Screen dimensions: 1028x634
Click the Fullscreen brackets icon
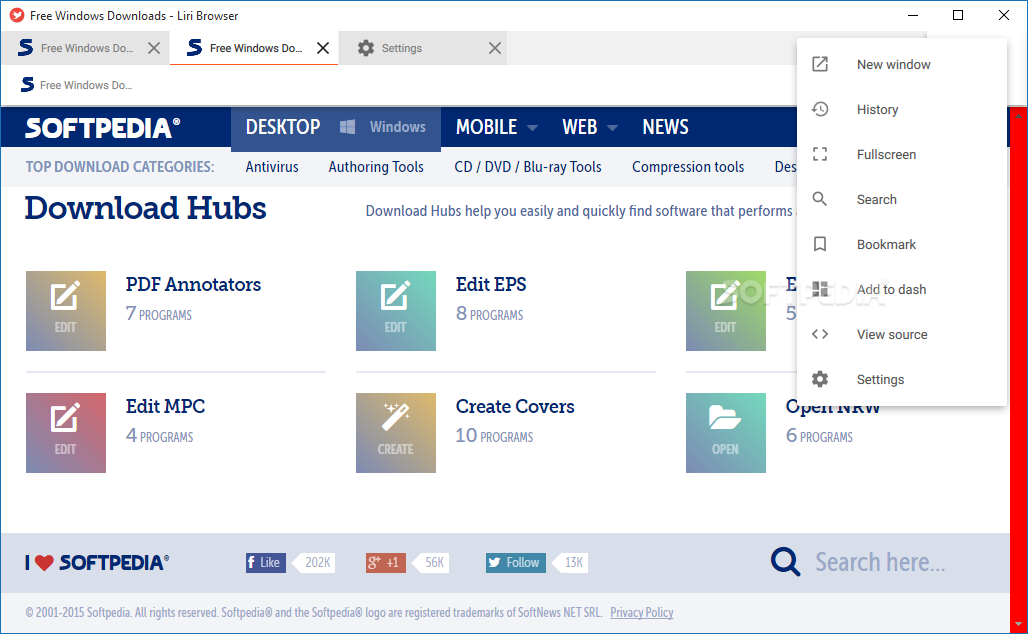coord(820,154)
